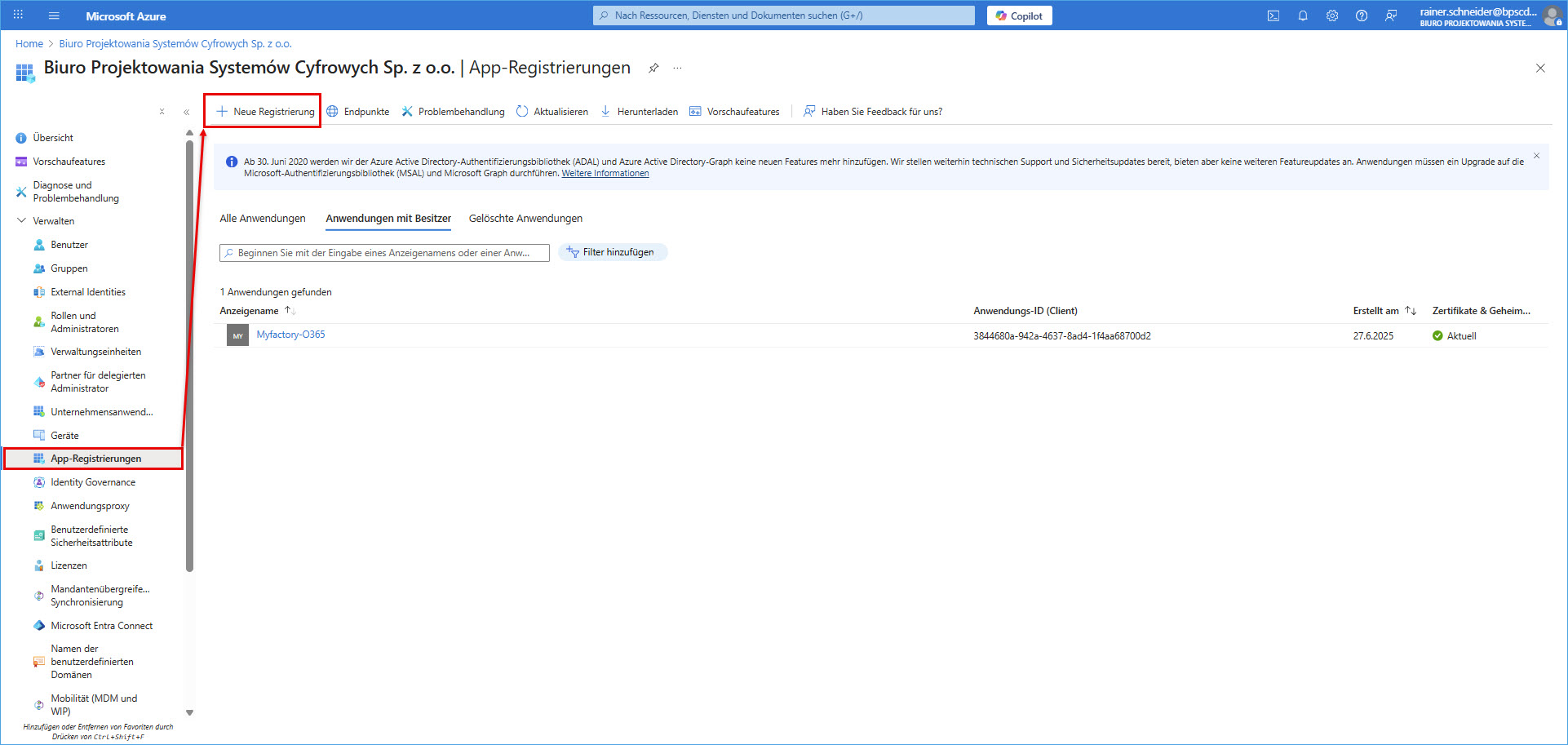Open Mobilität (MDM und WIP)
1568x745 pixels.
click(92, 704)
